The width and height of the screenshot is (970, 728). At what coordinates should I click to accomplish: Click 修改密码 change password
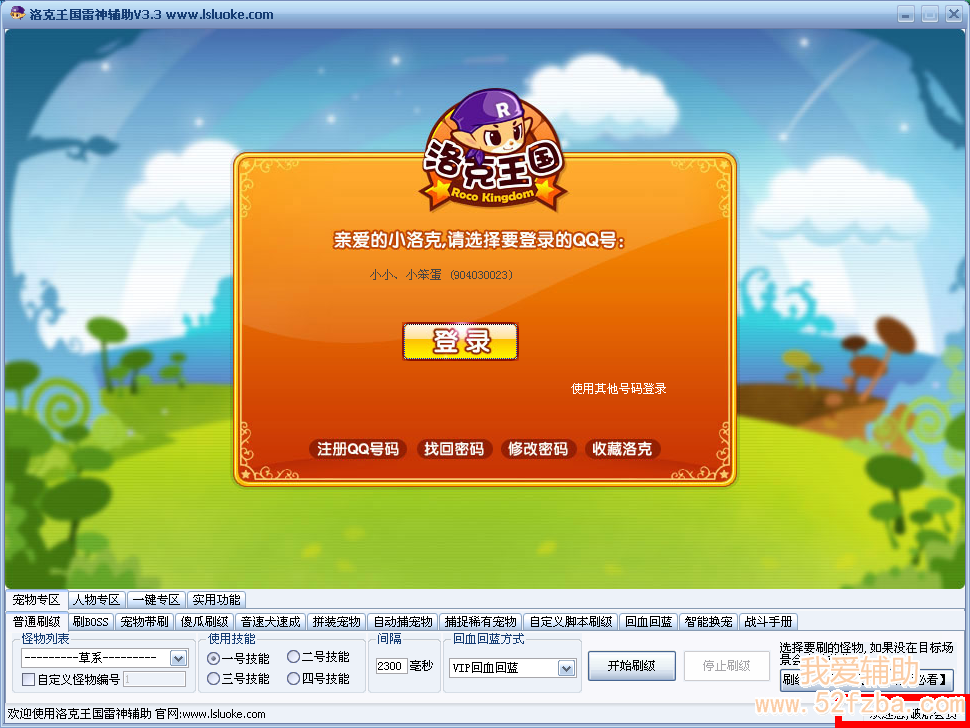pyautogui.click(x=538, y=449)
